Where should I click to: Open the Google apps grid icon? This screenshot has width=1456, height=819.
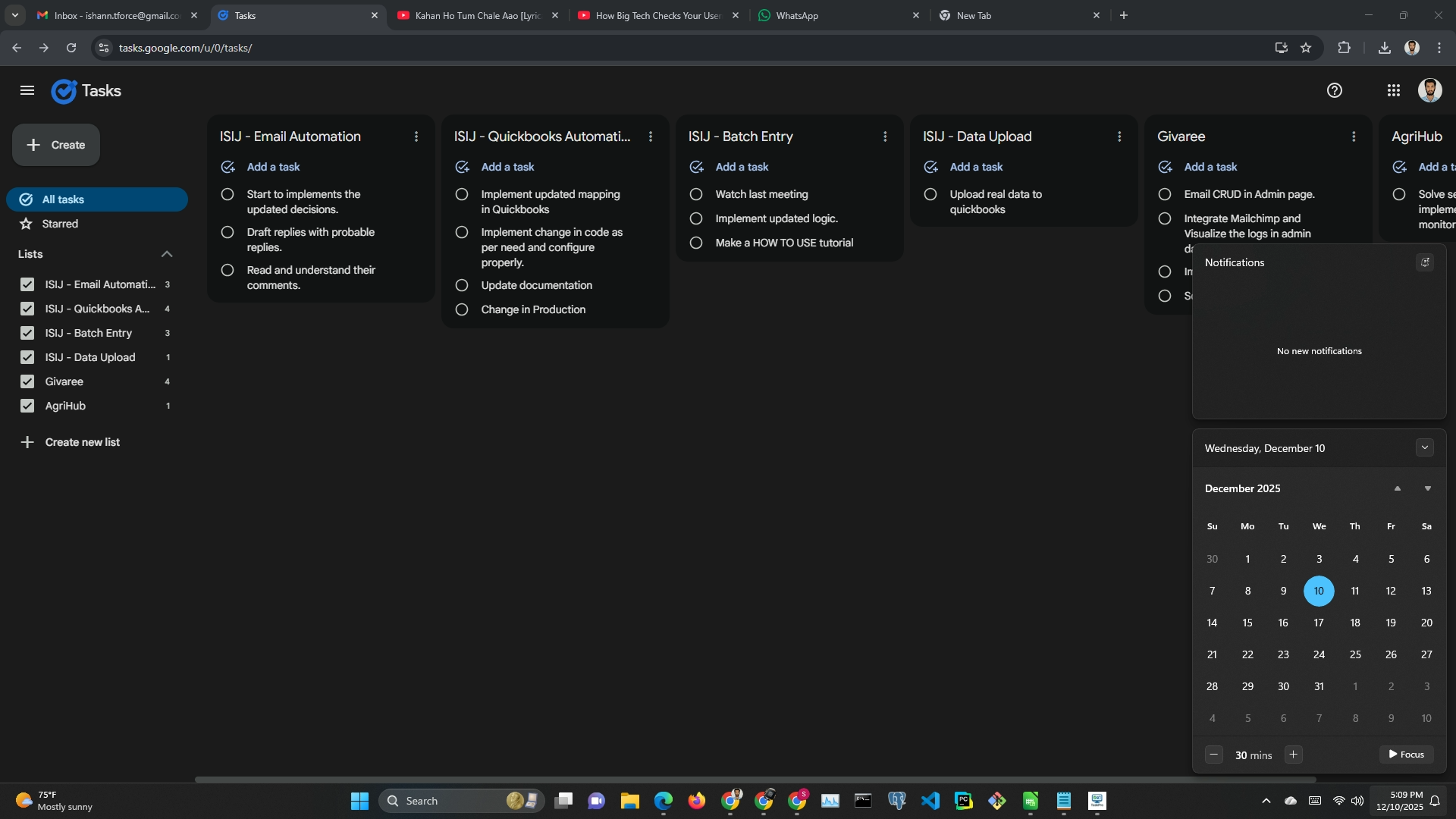tap(1393, 91)
